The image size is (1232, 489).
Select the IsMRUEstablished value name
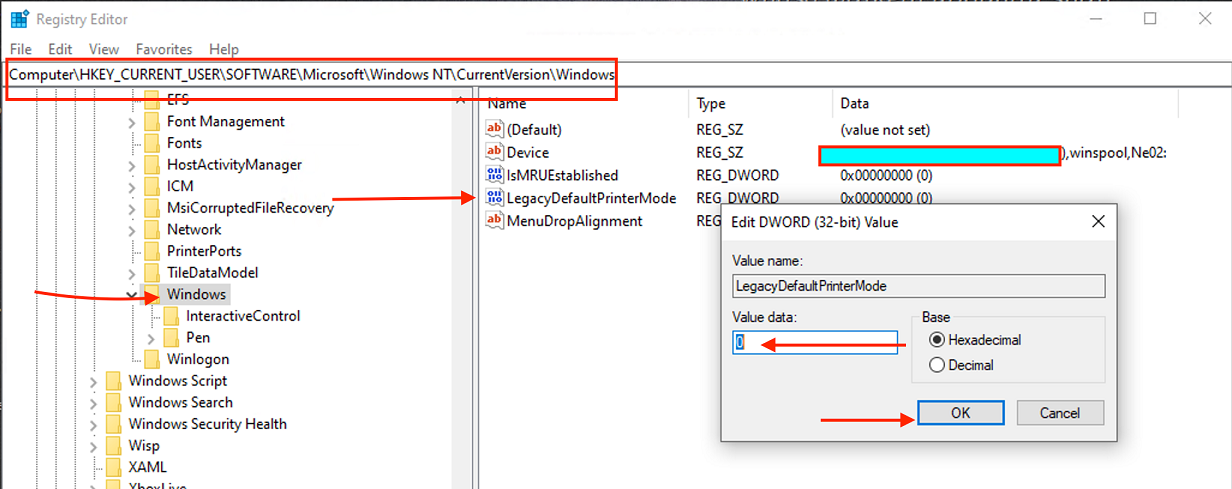[562, 175]
